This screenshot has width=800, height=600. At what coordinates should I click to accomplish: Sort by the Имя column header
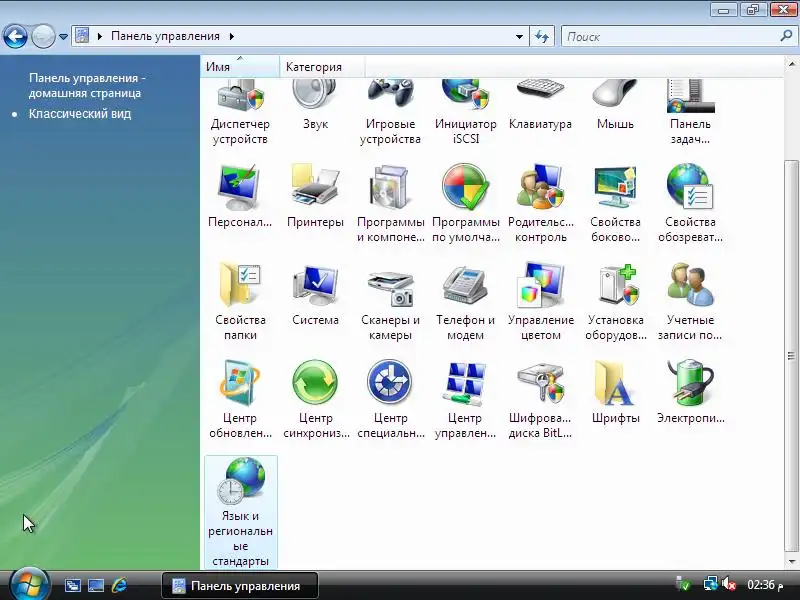click(240, 67)
